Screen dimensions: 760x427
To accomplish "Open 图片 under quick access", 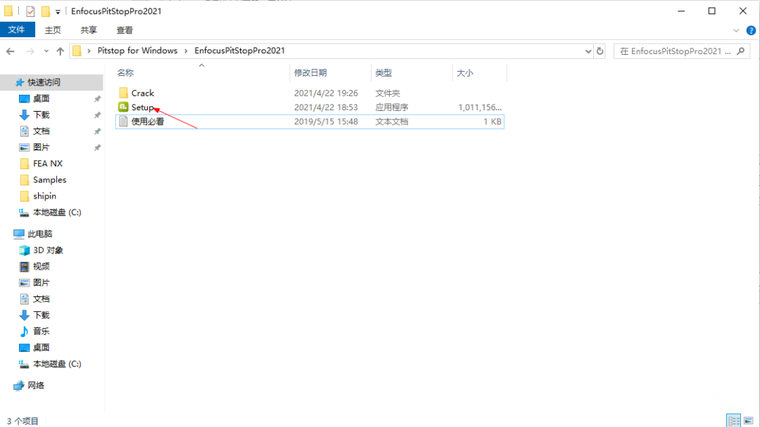I will tap(41, 147).
